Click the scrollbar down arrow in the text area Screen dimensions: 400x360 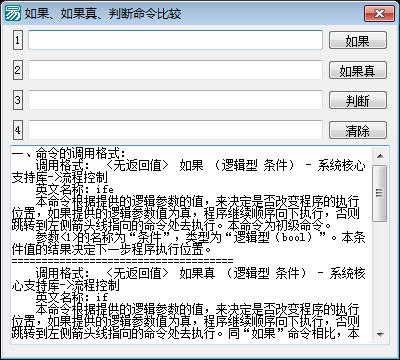380,334
